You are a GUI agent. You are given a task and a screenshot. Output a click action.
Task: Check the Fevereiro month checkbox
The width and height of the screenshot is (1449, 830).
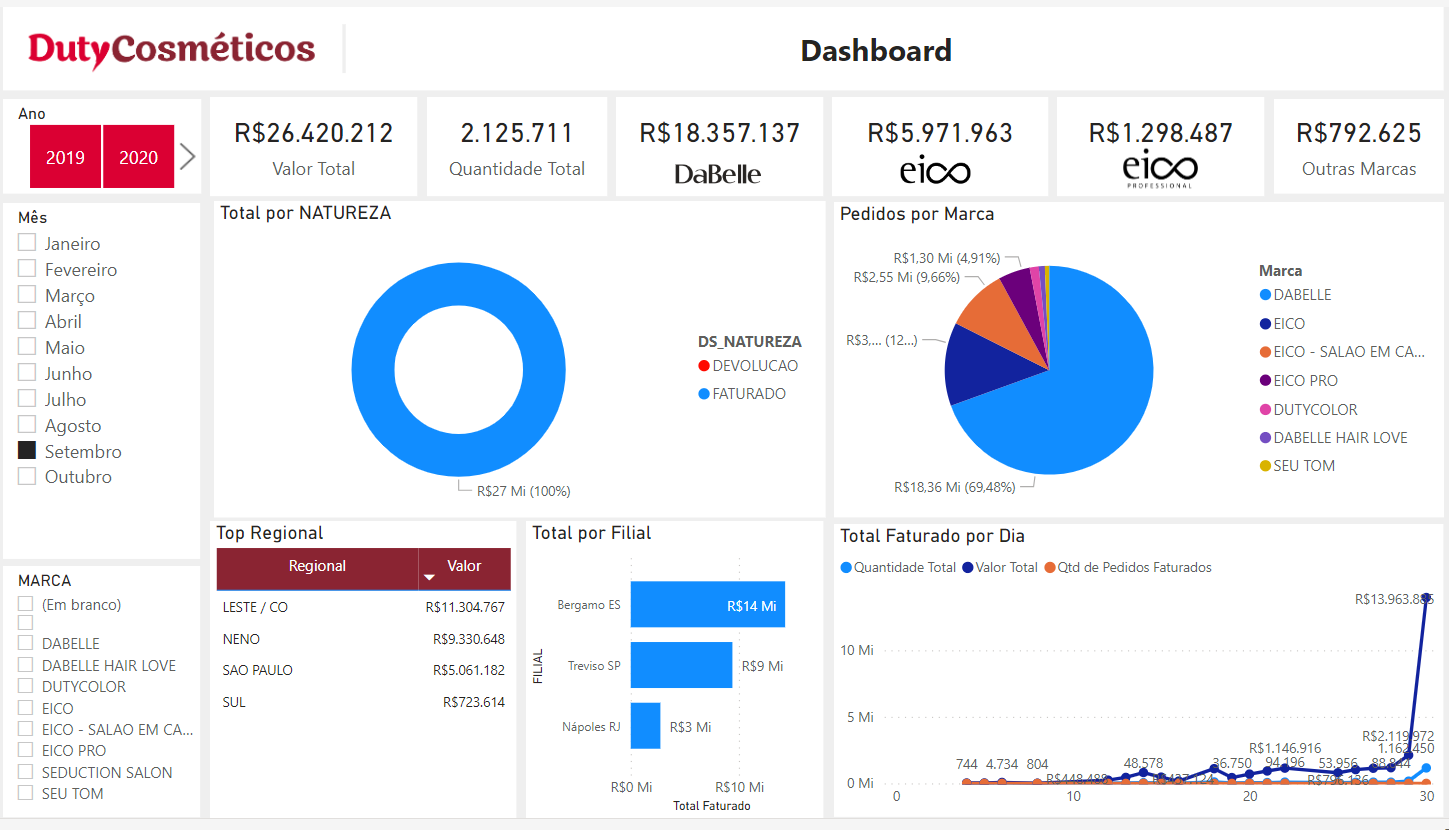click(x=27, y=269)
